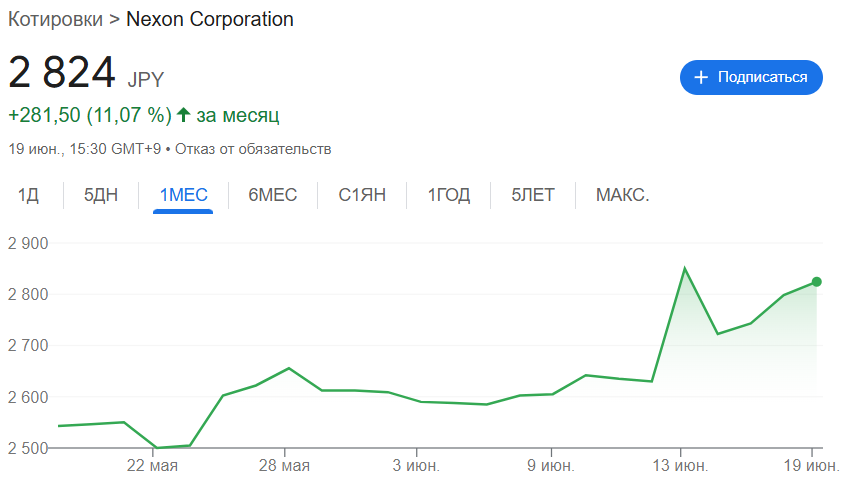
Task: Click the 13 июн. peak on chart
Action: (x=684, y=268)
